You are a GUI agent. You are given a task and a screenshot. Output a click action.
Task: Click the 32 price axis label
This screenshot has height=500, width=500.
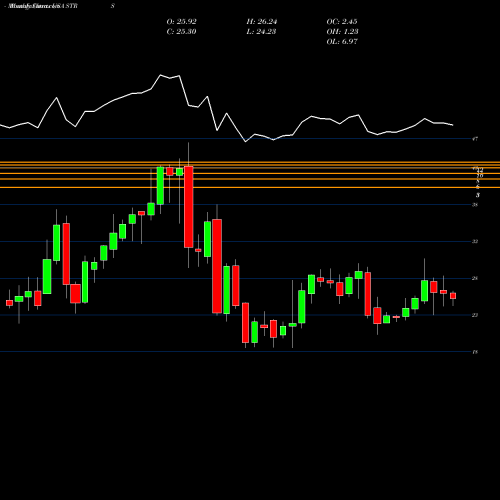pos(475,241)
